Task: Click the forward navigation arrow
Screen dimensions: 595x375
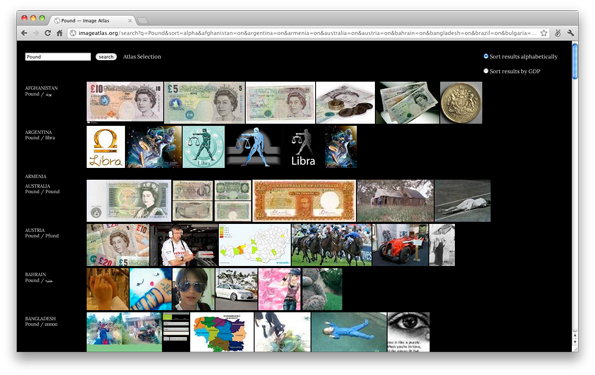Action: coord(36,33)
